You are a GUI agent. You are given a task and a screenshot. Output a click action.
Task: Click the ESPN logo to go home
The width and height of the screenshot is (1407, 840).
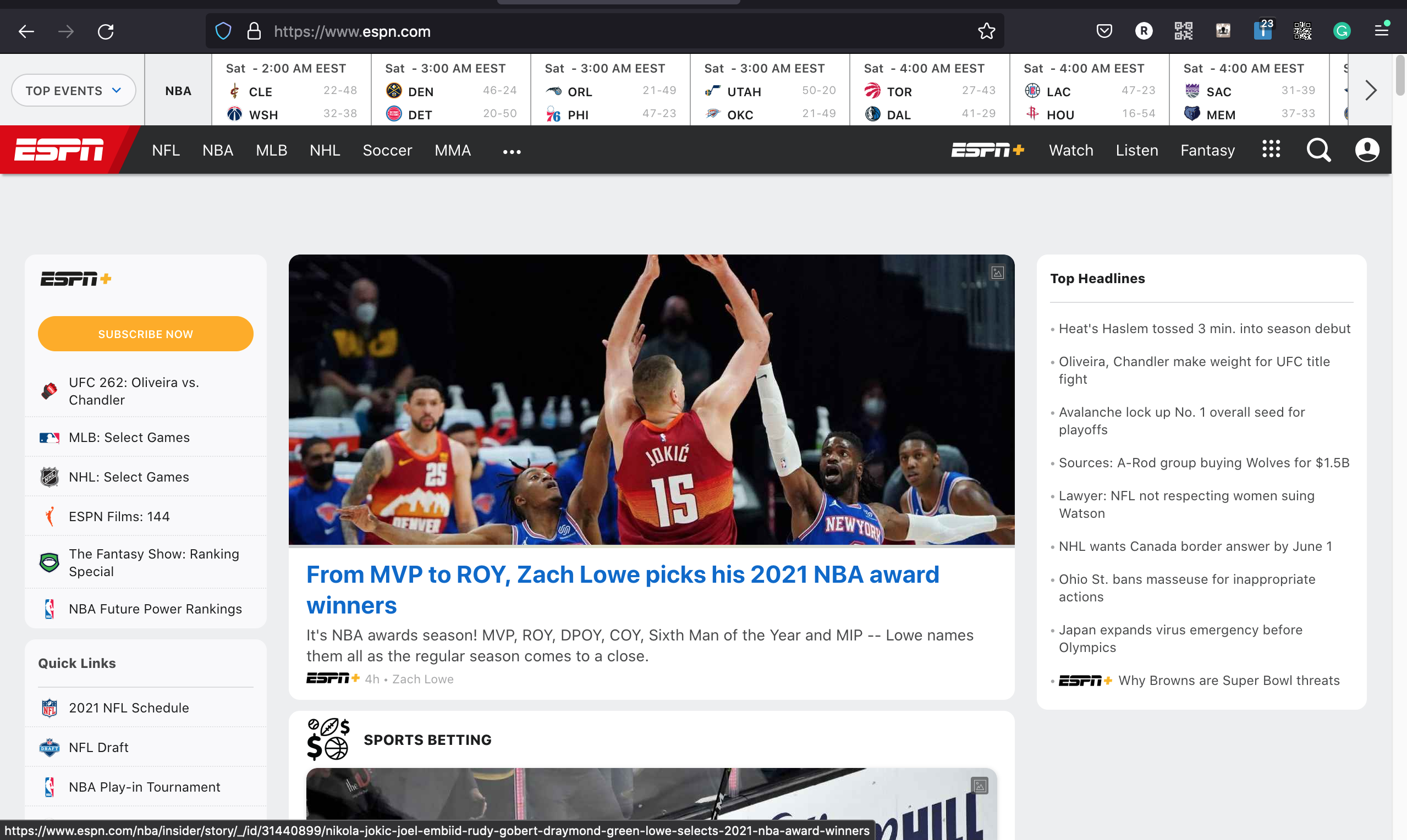pyautogui.click(x=59, y=150)
